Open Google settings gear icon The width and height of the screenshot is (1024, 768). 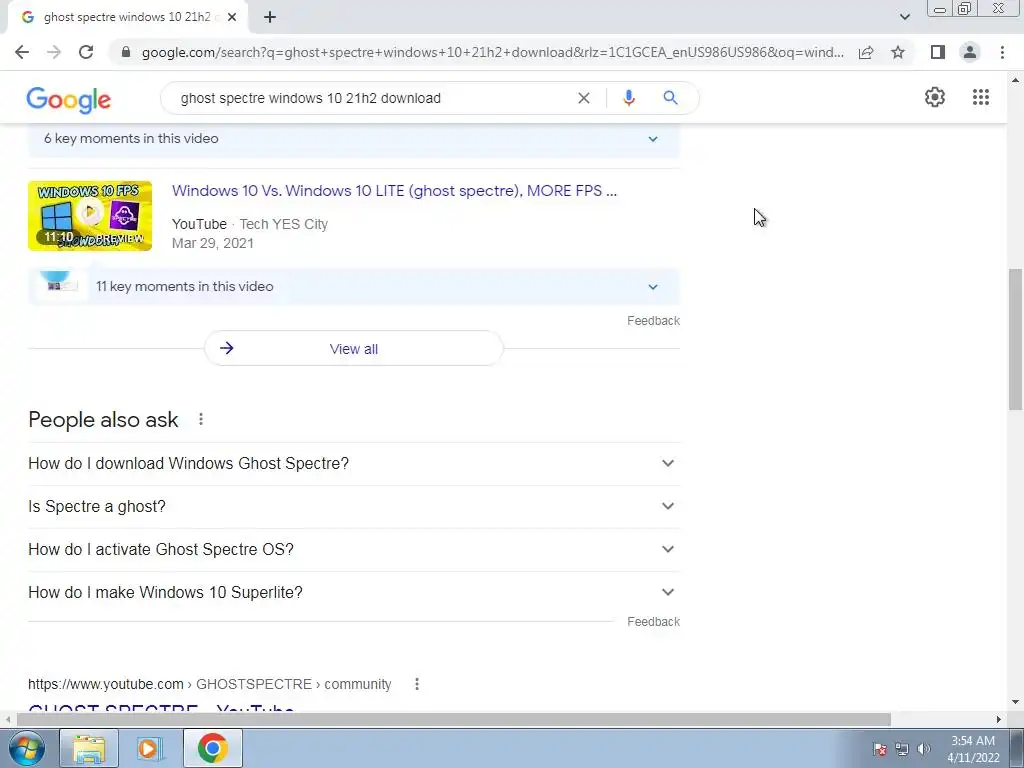coord(935,97)
